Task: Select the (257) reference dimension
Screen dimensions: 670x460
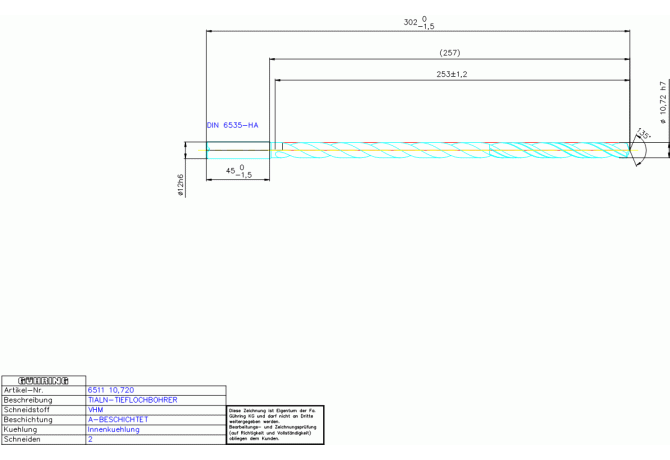Action: [x=450, y=53]
